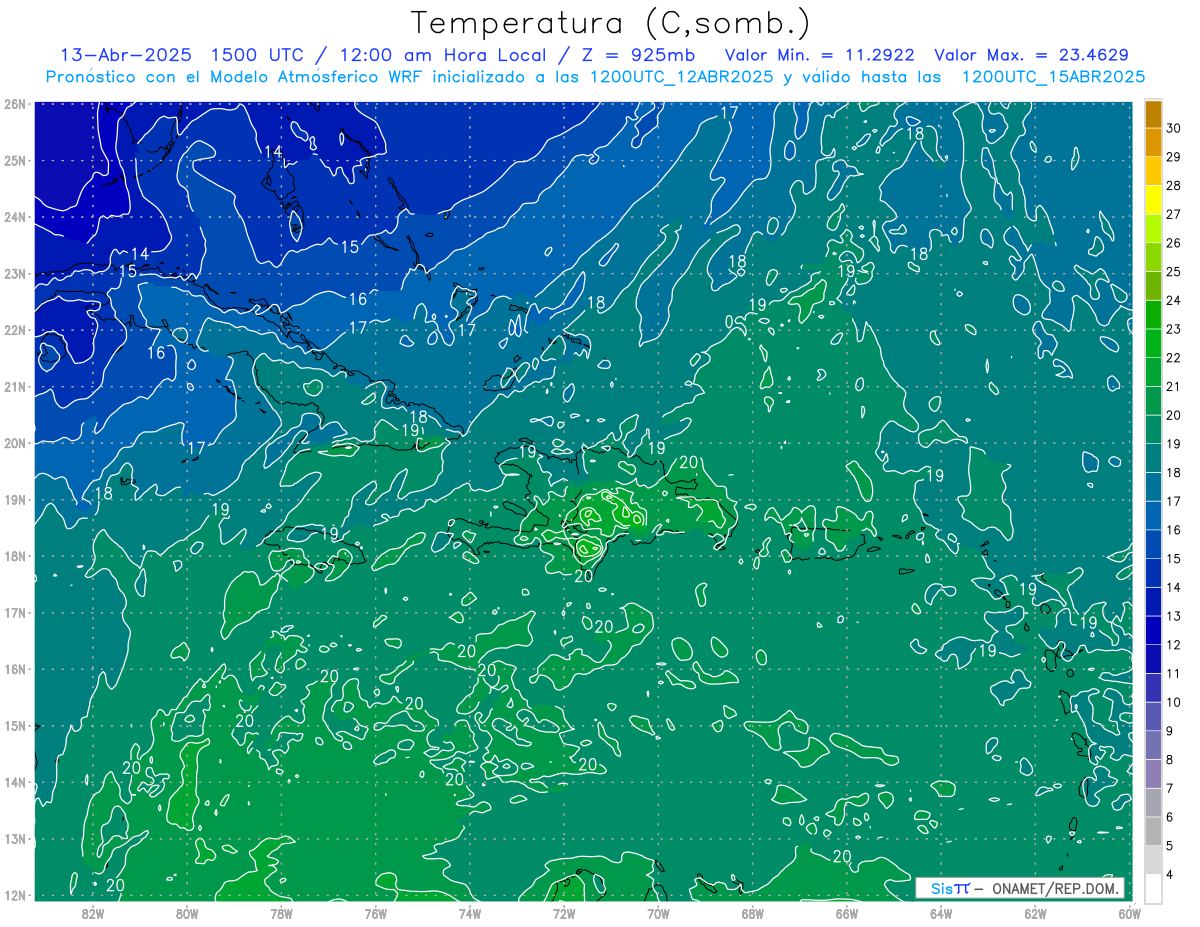Click the '68W' longitude axis label

tap(753, 912)
